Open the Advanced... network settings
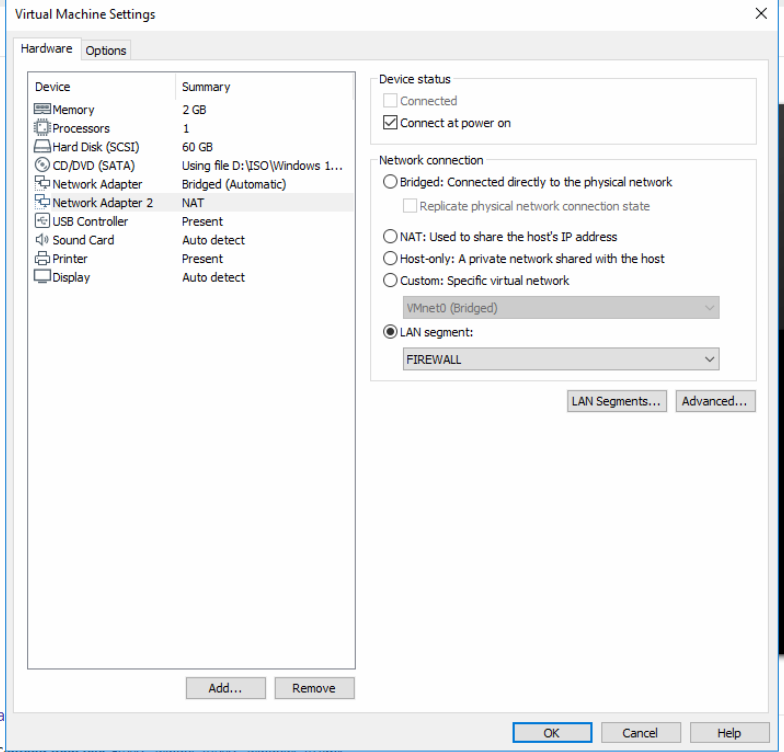 pyautogui.click(x=715, y=401)
